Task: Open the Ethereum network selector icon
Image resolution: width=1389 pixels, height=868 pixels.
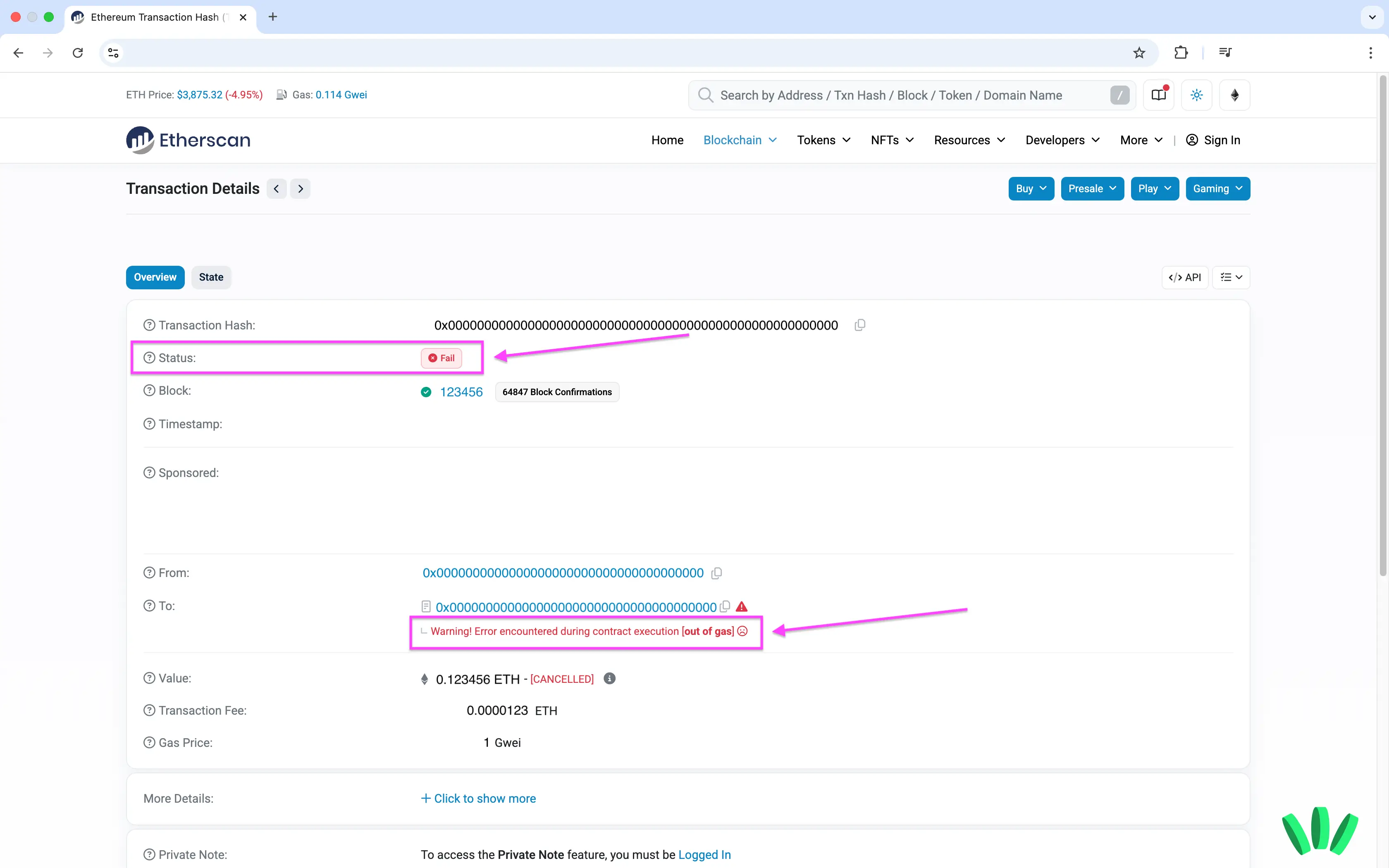Action: point(1235,95)
